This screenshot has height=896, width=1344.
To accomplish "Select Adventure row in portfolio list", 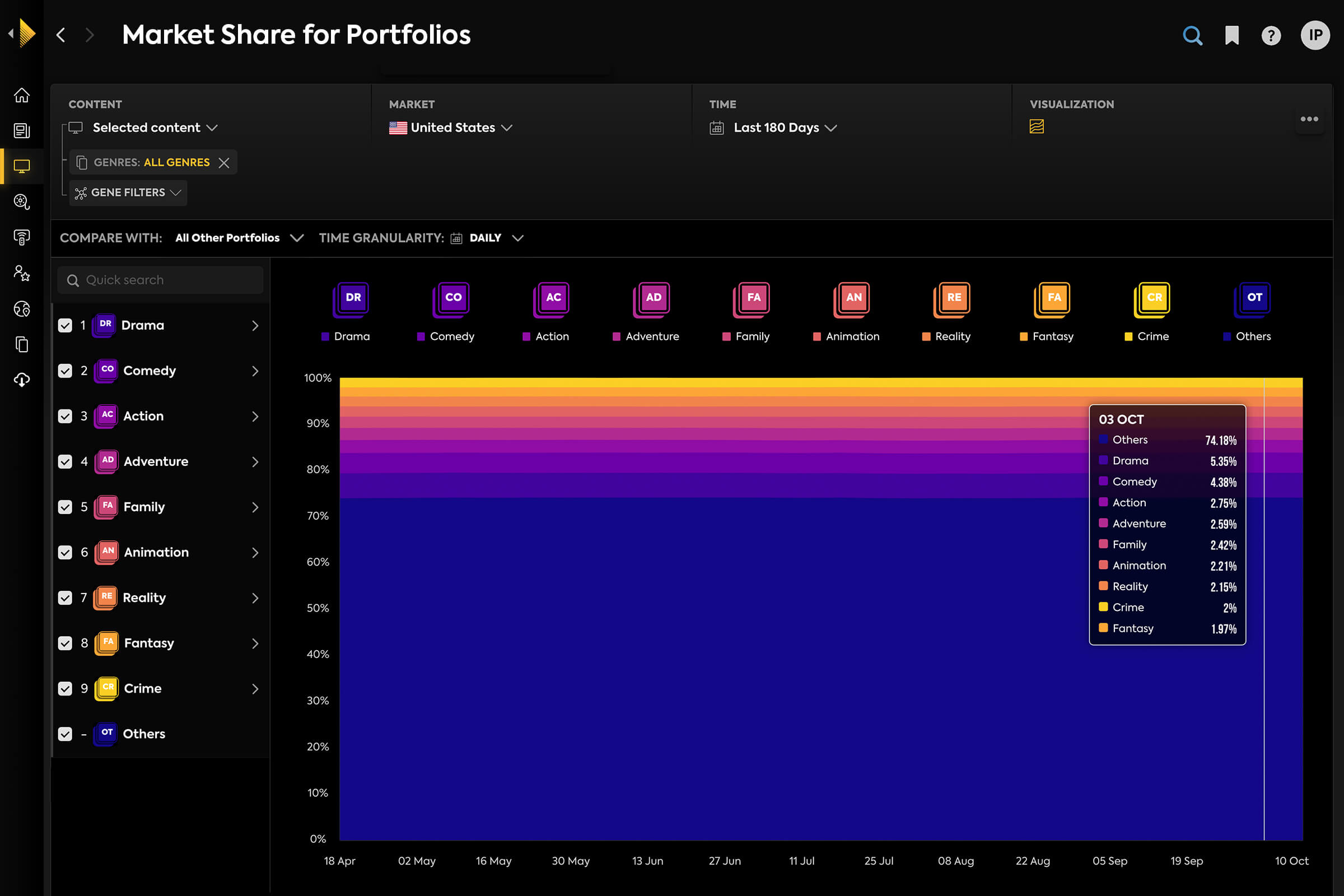I will click(x=161, y=461).
